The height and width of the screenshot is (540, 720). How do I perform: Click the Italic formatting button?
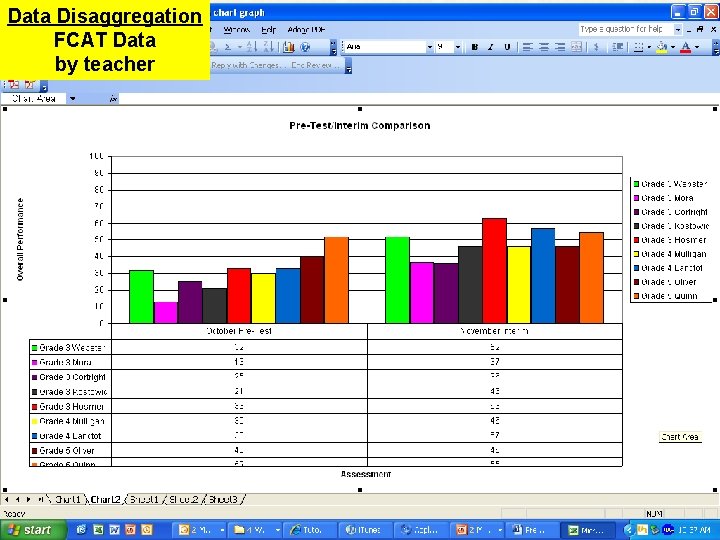[491, 47]
